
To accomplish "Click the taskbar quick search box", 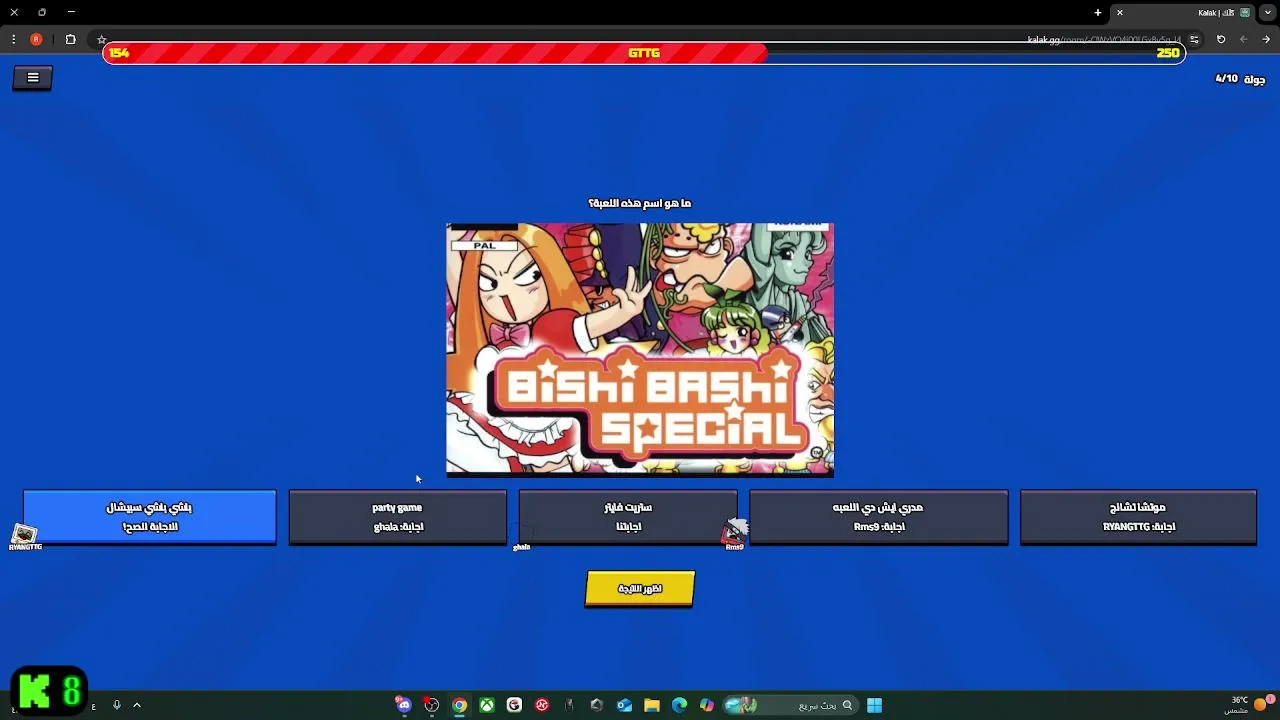I will 790,705.
